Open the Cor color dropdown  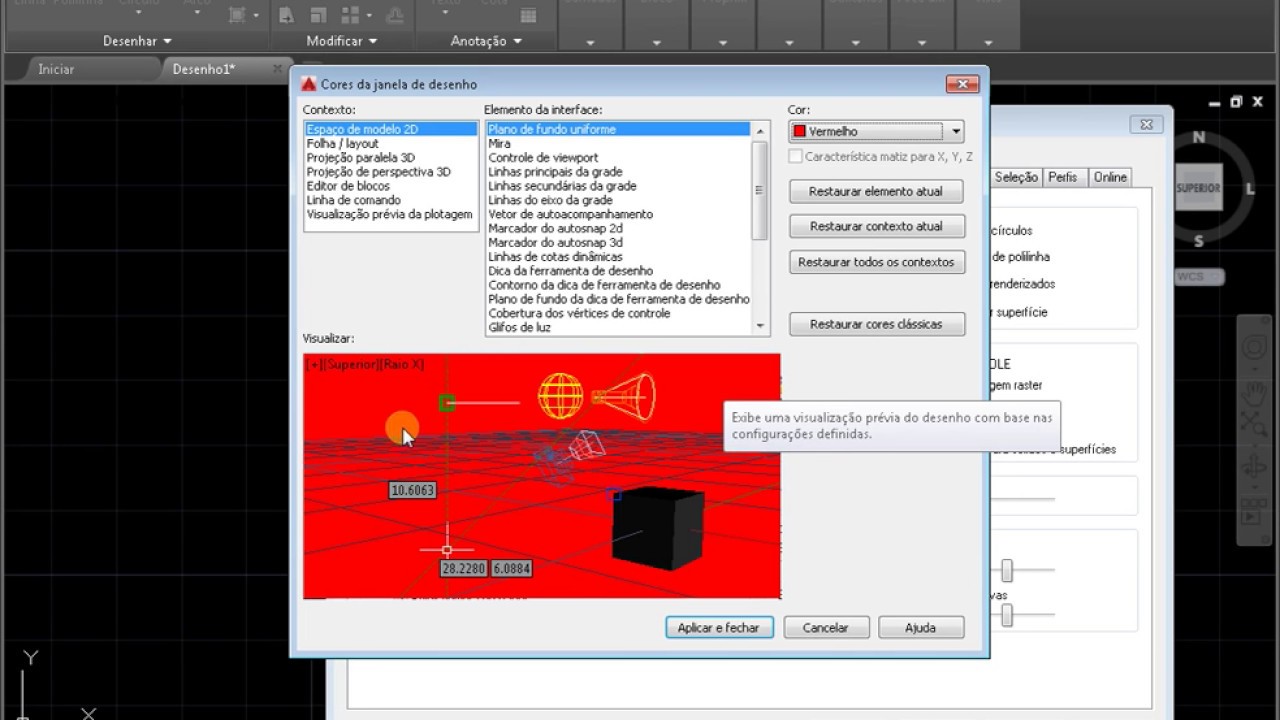click(955, 131)
